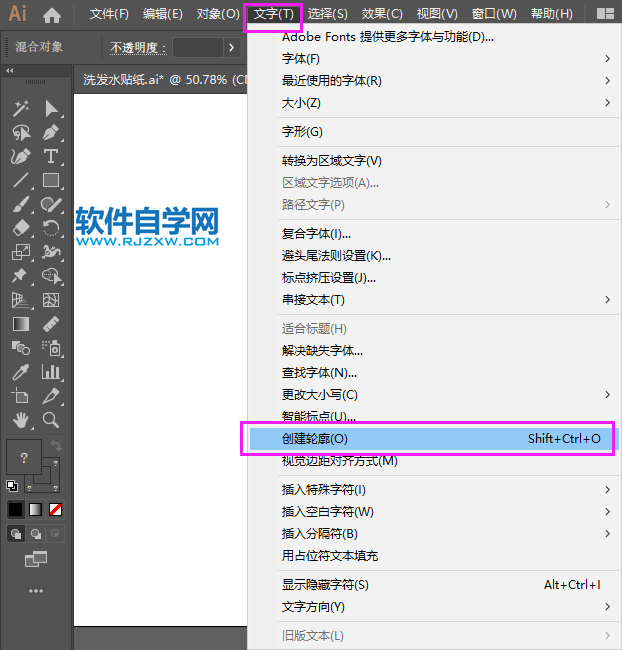Viewport: 622px width, 650px height.
Task: Open the 对象(O) menu
Action: click(218, 14)
